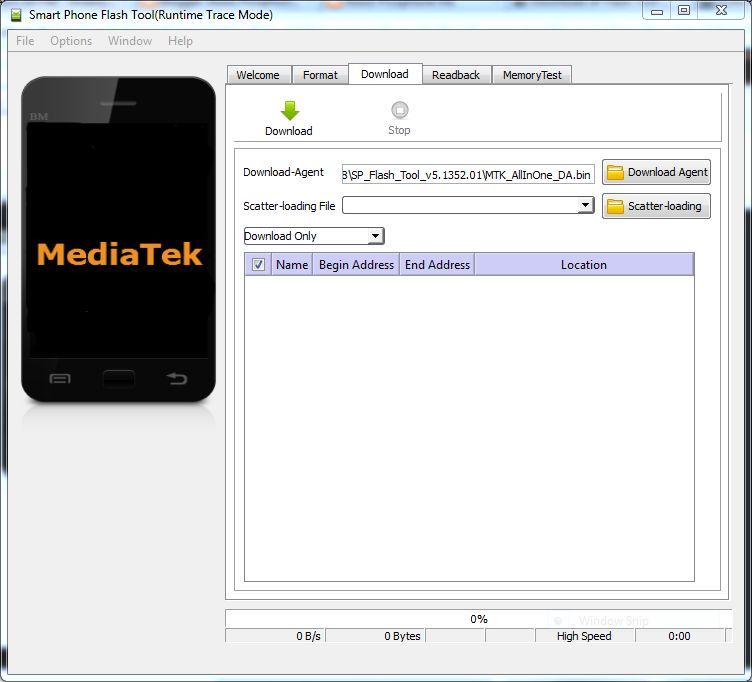Click the Smart Phone Flash Tool title bar icon
The height and width of the screenshot is (682, 752).
pos(16,15)
